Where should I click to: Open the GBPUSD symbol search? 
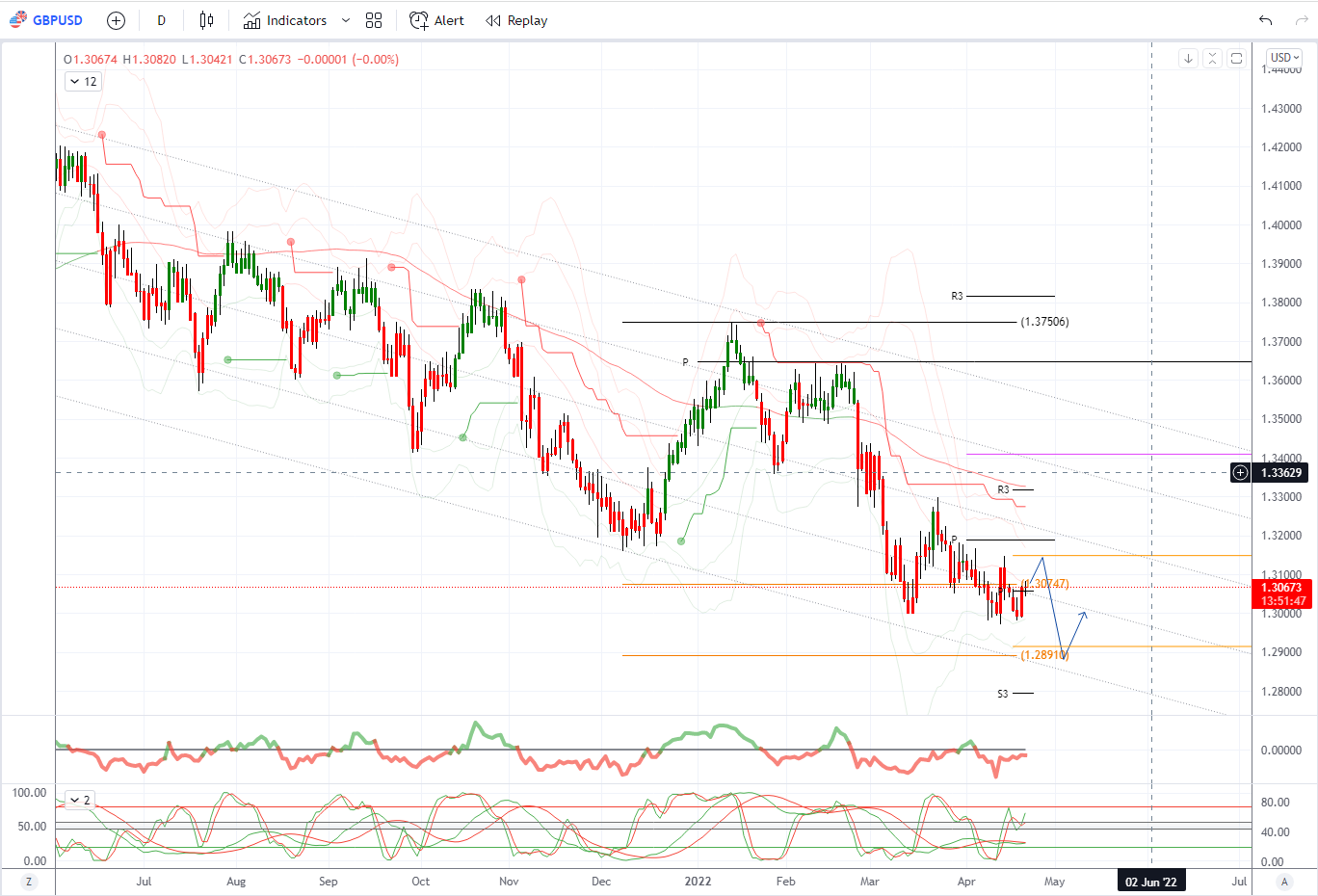coord(46,20)
